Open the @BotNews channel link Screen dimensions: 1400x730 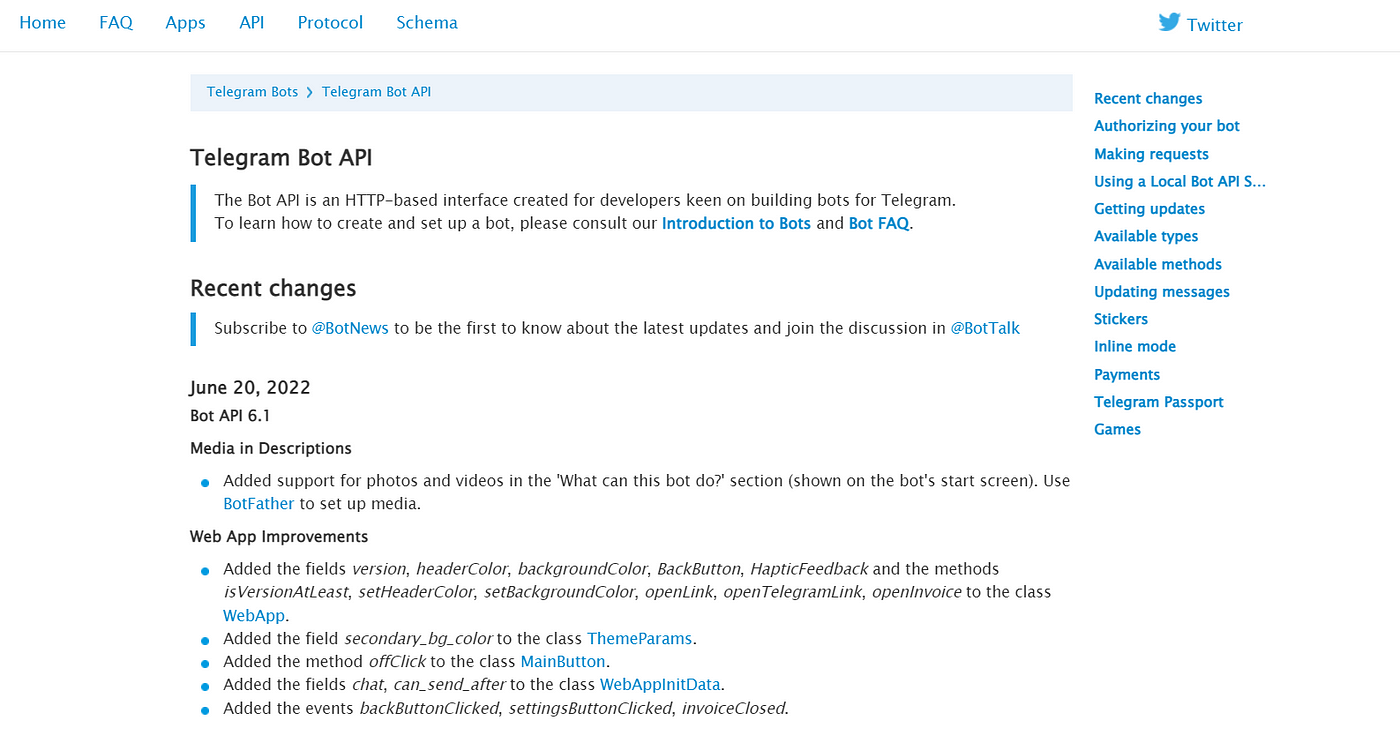(350, 328)
